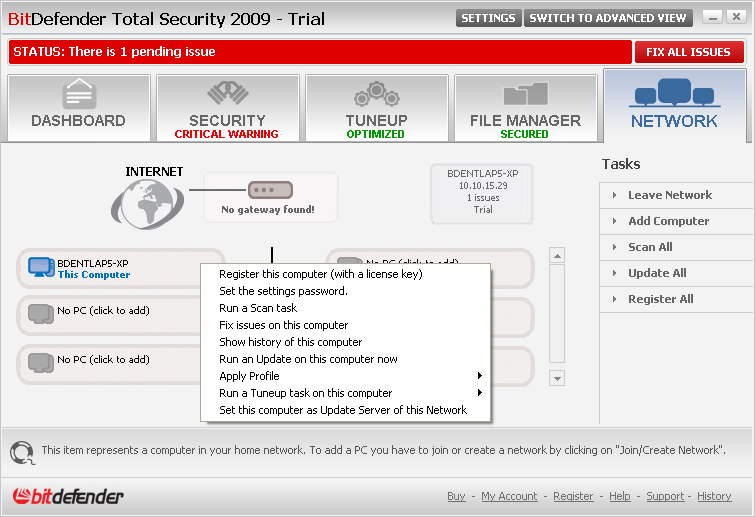Open the Help link

click(620, 496)
